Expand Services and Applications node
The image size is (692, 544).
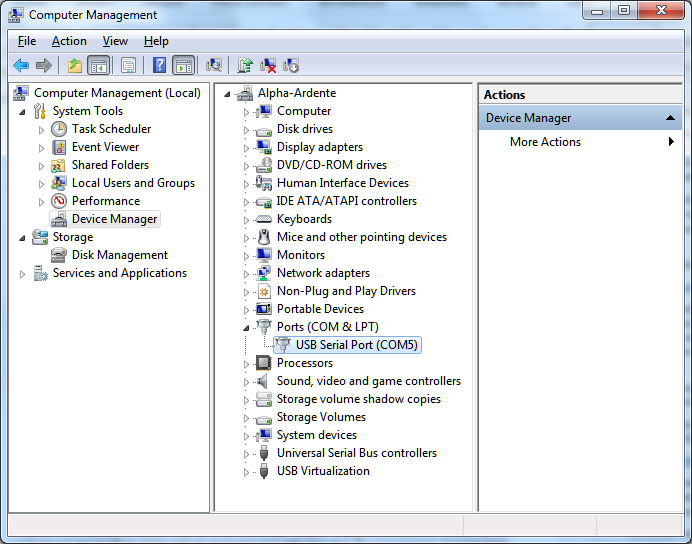(22, 274)
